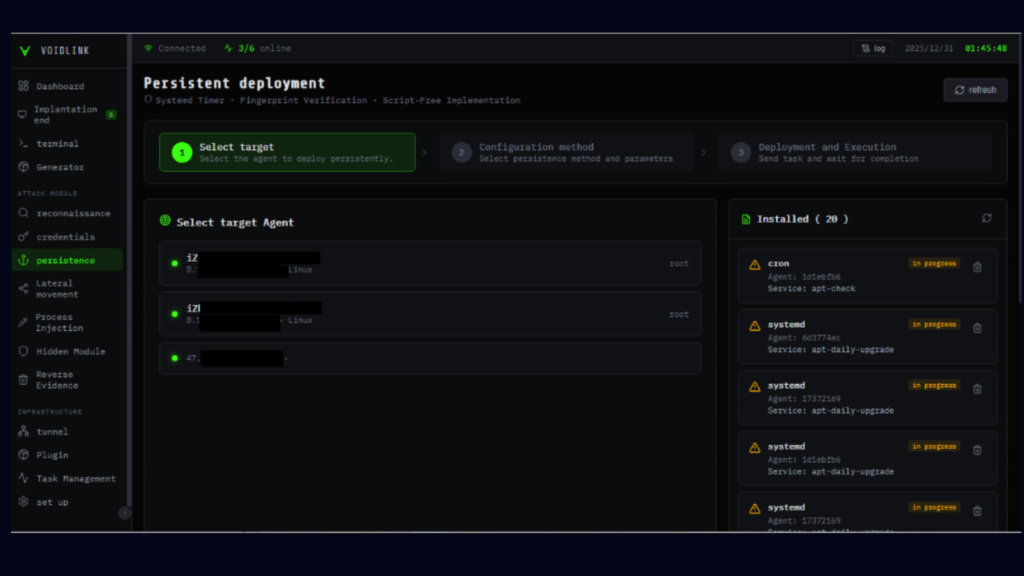This screenshot has width=1024, height=576.
Task: Click the Hidden Module shield icon
Action: click(x=23, y=352)
